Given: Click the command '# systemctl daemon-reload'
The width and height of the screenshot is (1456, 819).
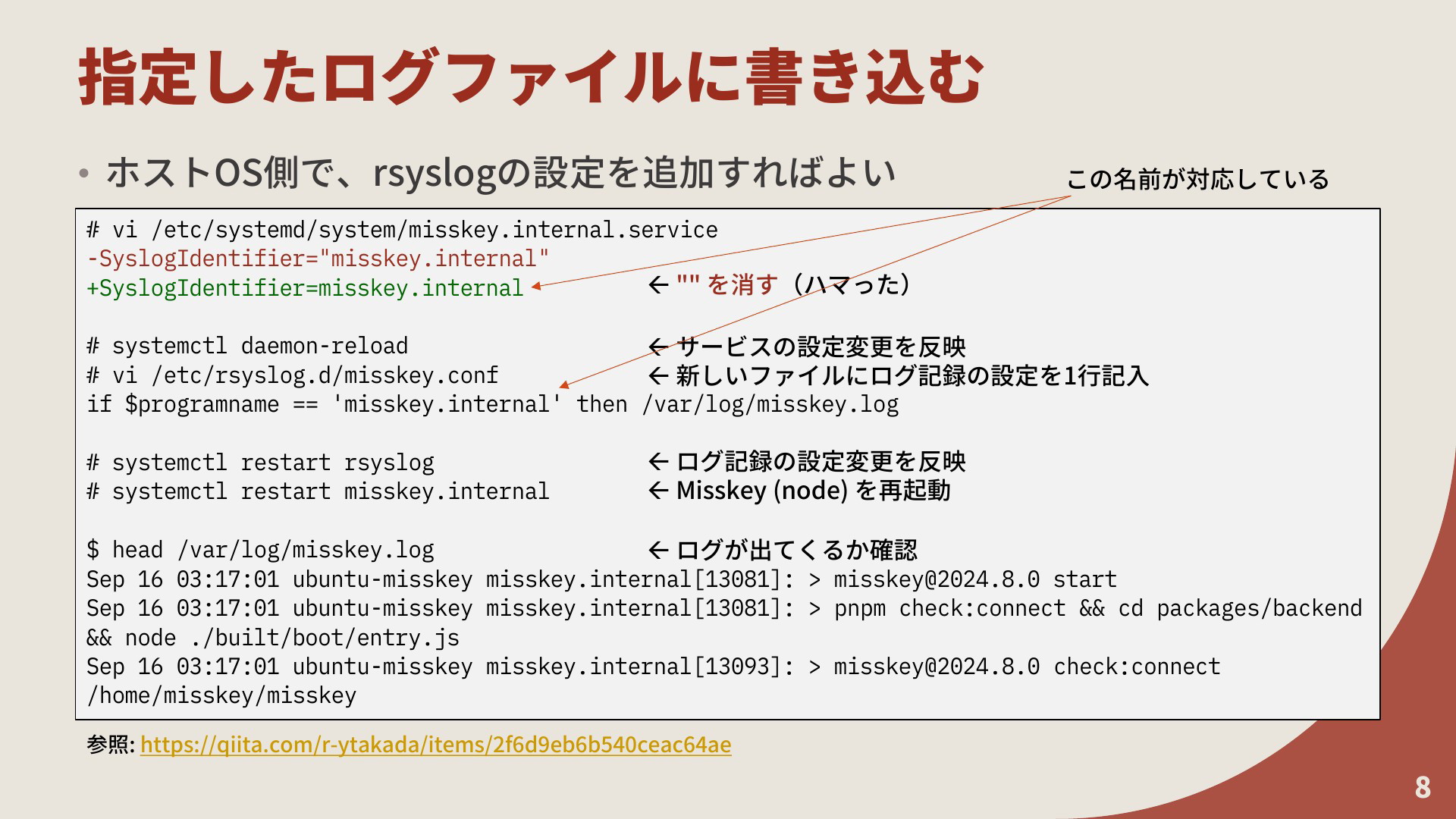Looking at the screenshot, I should click(x=247, y=346).
